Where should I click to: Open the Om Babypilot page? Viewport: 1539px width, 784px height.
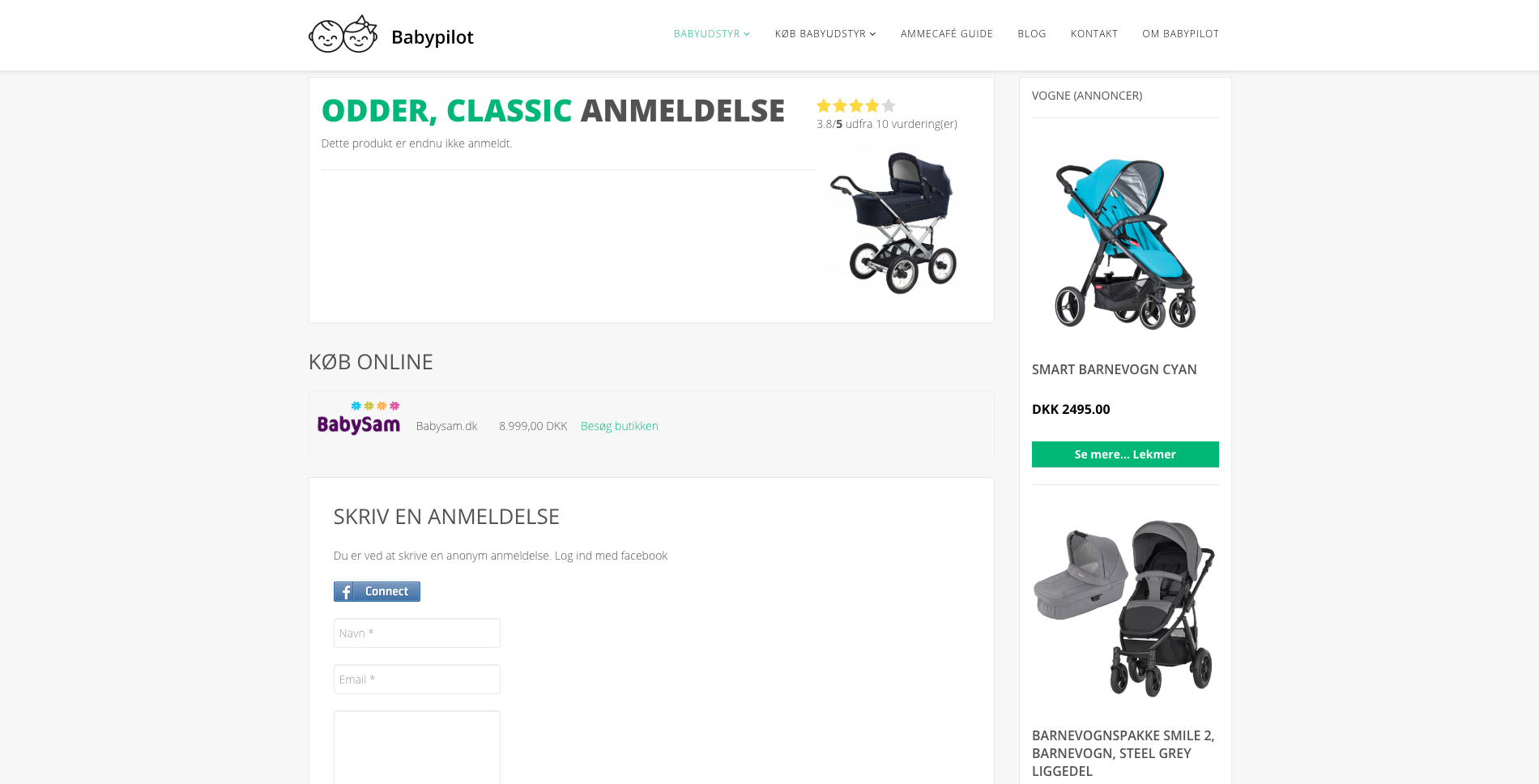(x=1180, y=34)
